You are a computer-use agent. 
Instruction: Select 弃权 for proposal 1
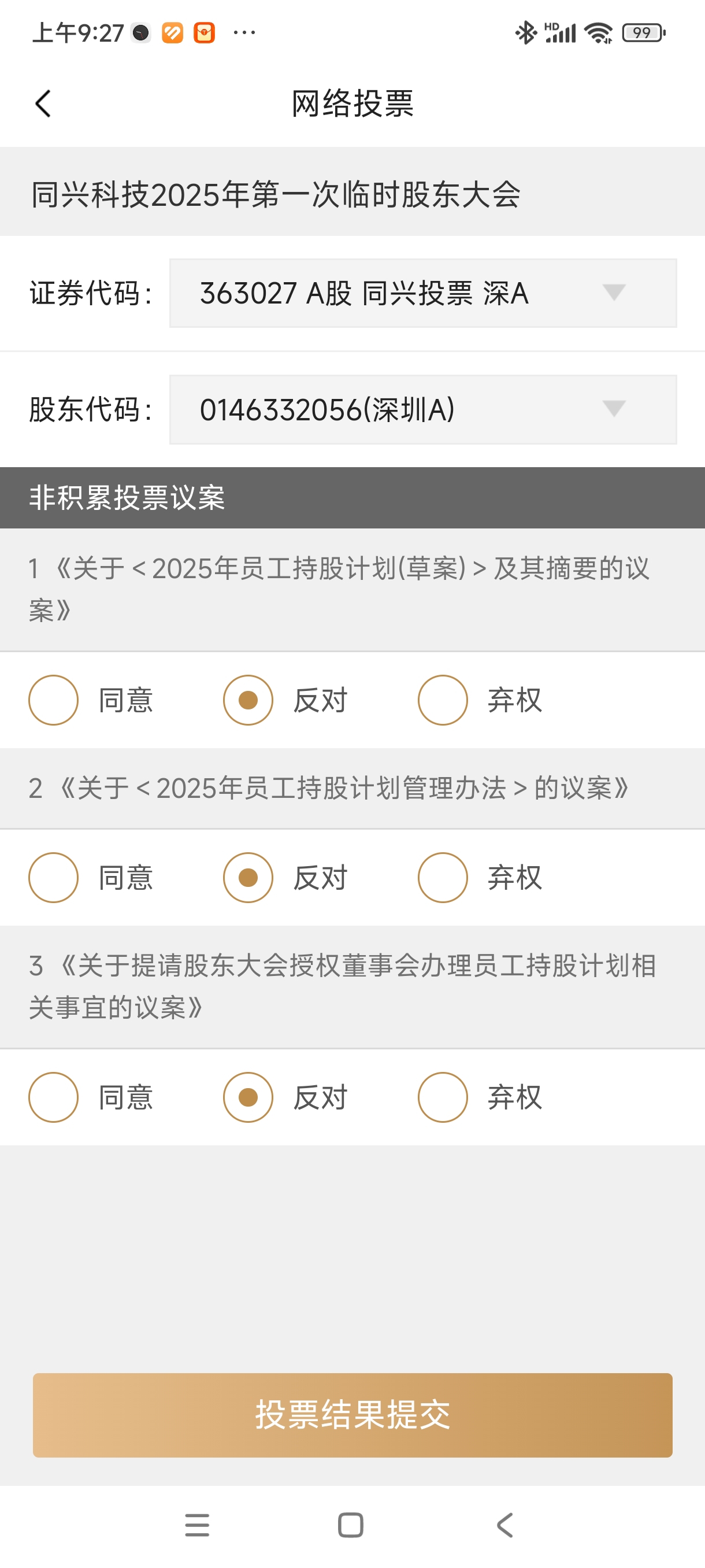click(443, 700)
